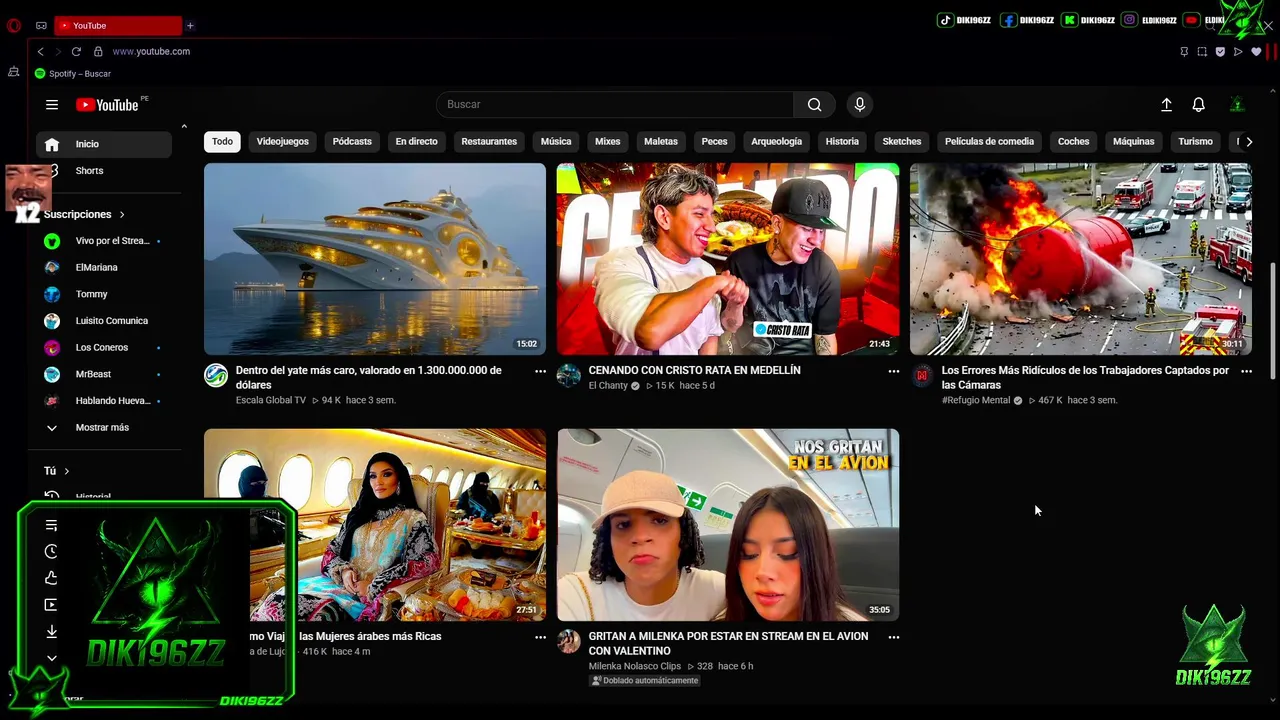Open the YouTube hamburger guide menu
Viewport: 1280px width, 720px height.
[x=52, y=104]
